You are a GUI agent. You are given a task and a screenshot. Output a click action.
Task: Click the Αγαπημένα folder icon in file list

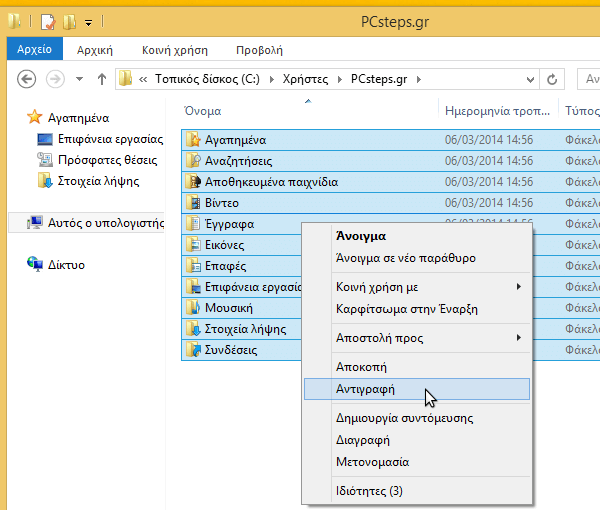193,140
